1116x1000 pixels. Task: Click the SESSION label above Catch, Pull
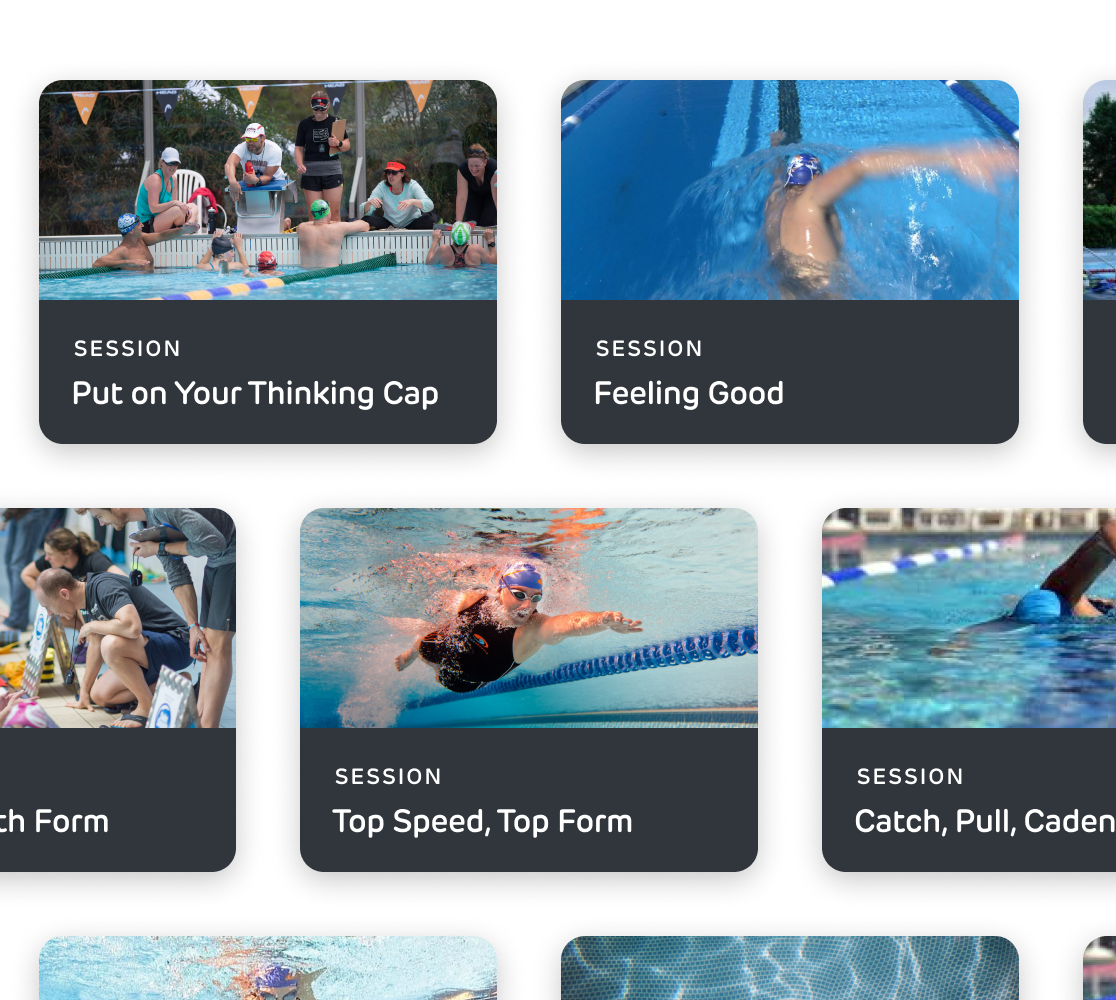point(910,777)
